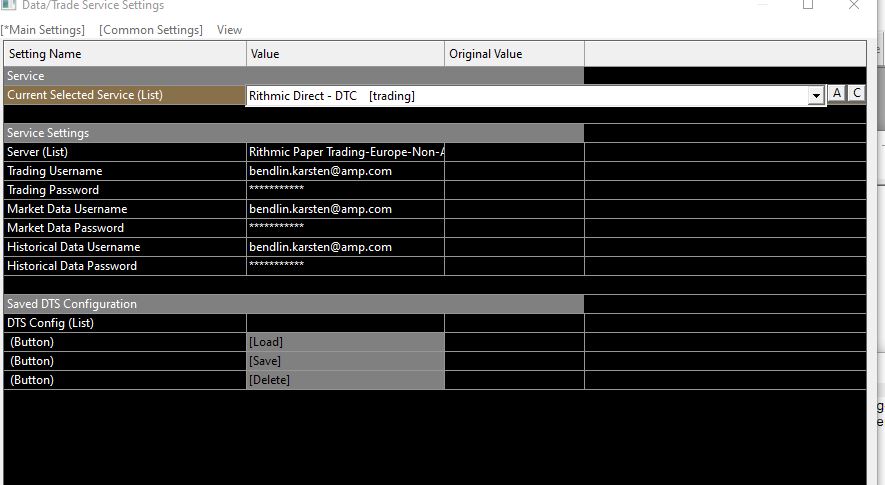Select the Trading Password row label

coord(125,190)
